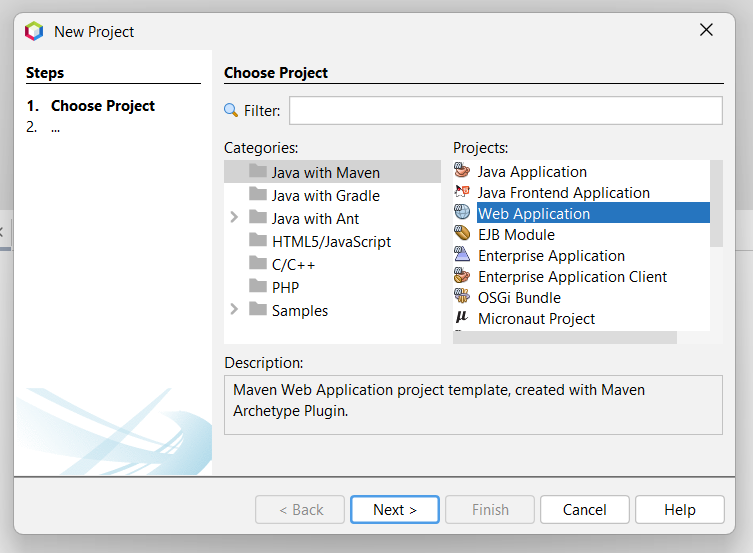Click the Java with Maven folder icon
This screenshot has width=753, height=553.
pos(258,171)
